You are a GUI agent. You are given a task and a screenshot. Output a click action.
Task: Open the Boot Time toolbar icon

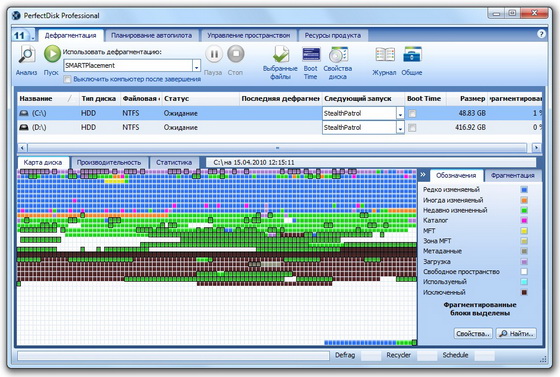pyautogui.click(x=311, y=54)
